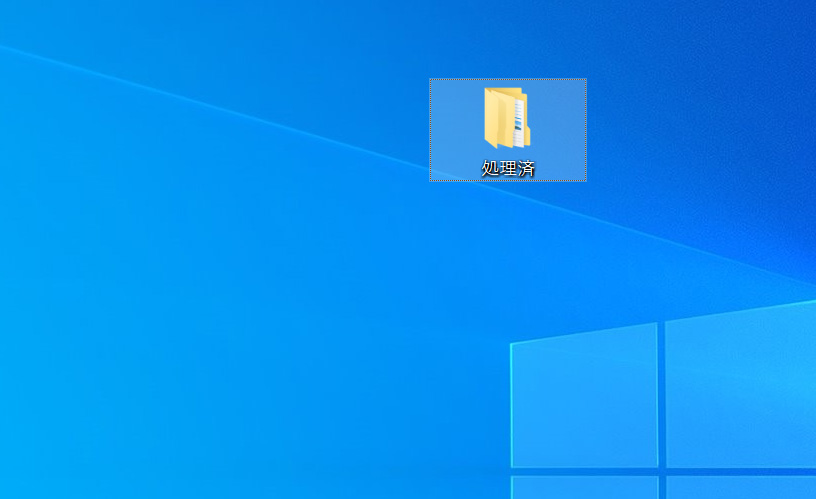This screenshot has height=499, width=816.
Task: Select the yellow folder on the desktop
Action: [x=507, y=120]
